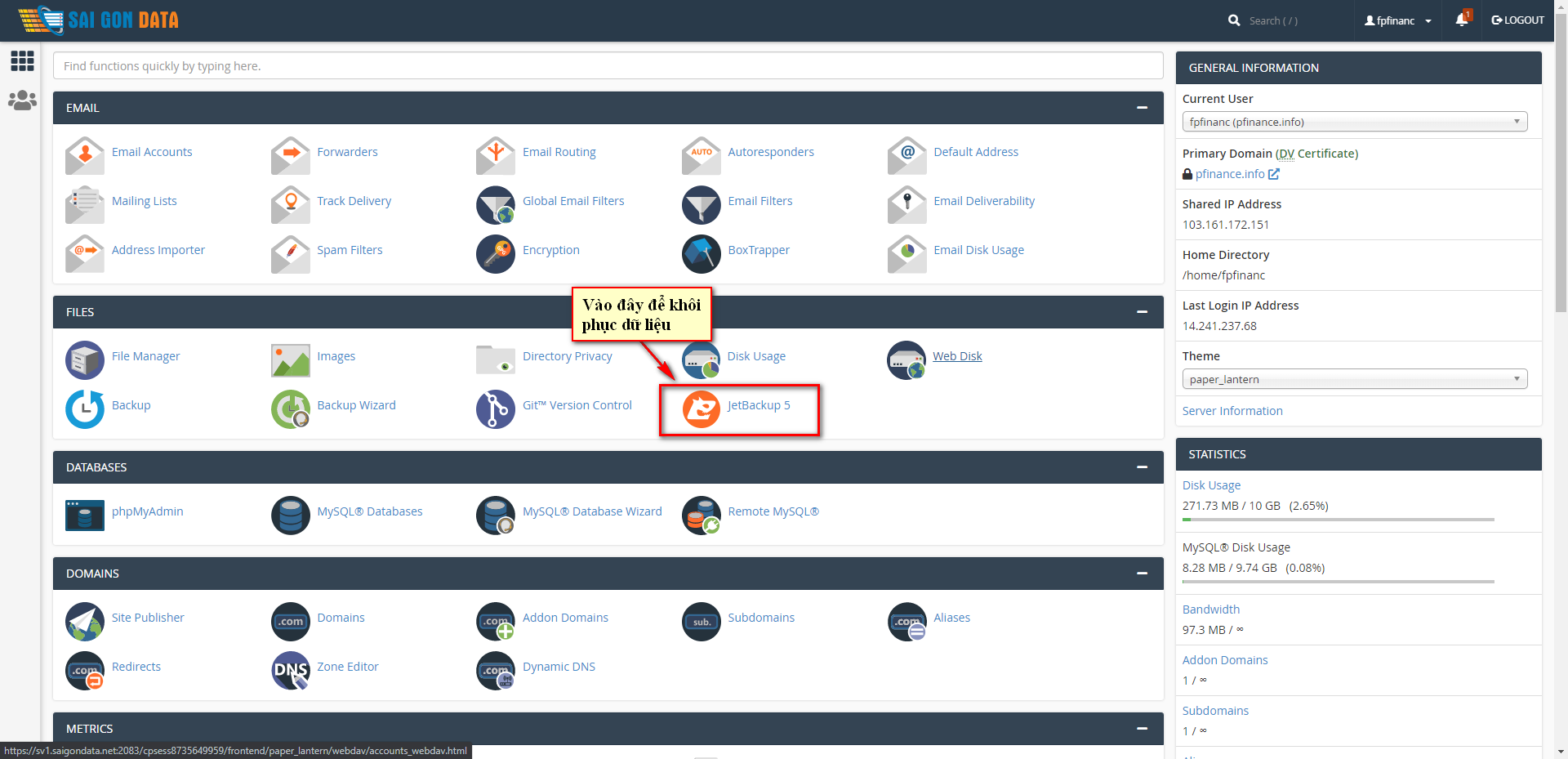Open the Images icon
The height and width of the screenshot is (759, 1568).
291,359
